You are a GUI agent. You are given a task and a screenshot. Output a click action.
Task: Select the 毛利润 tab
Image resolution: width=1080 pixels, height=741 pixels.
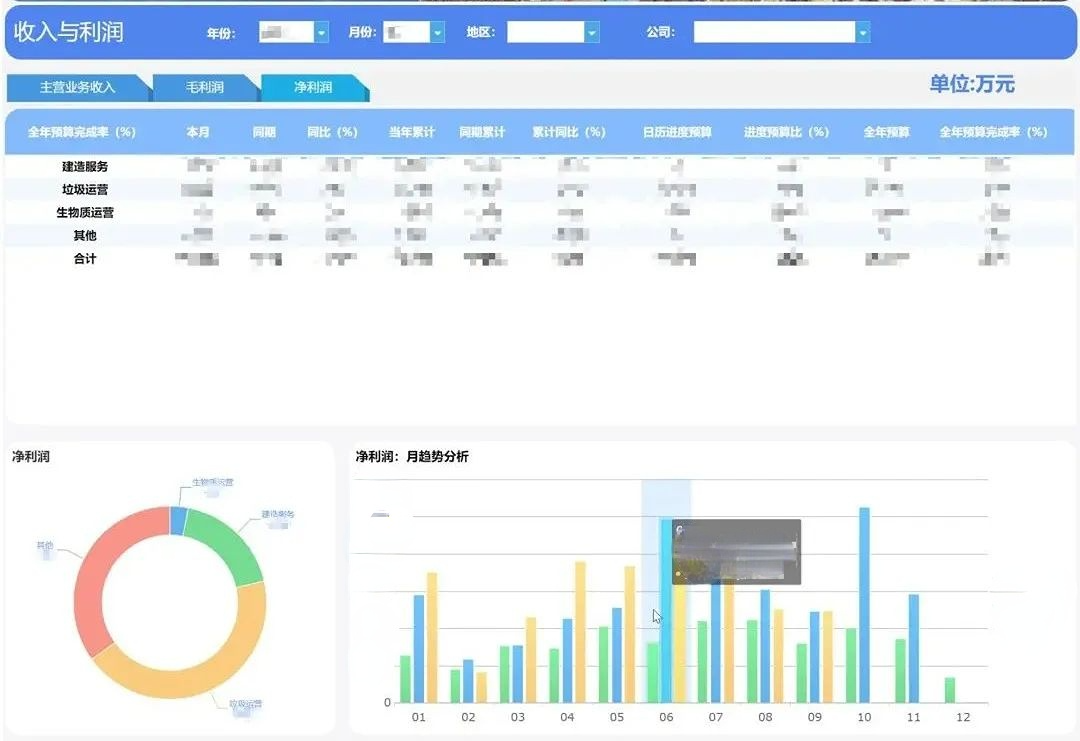point(205,88)
